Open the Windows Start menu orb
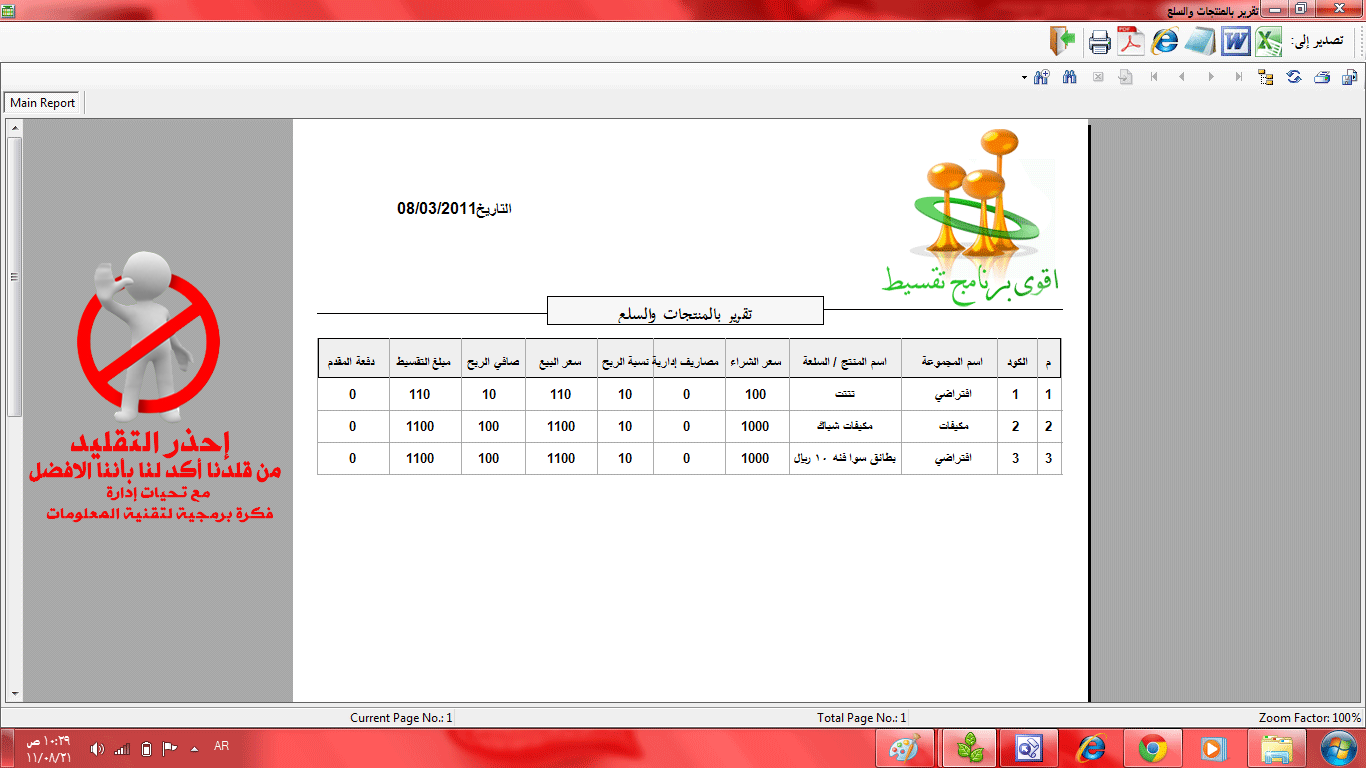Viewport: 1366px width, 768px height. point(1338,748)
